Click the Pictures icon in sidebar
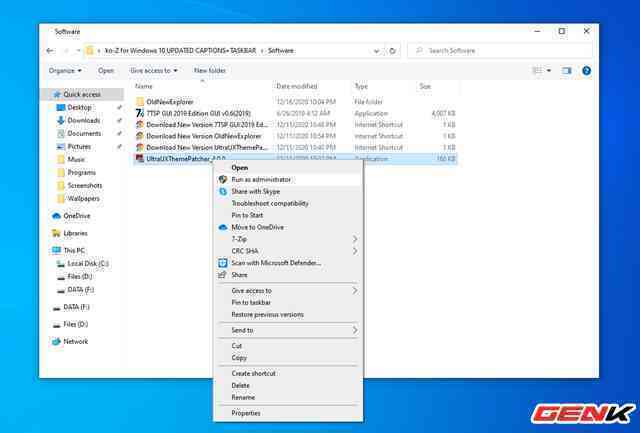Image resolution: width=640 pixels, height=433 pixels. click(x=61, y=147)
